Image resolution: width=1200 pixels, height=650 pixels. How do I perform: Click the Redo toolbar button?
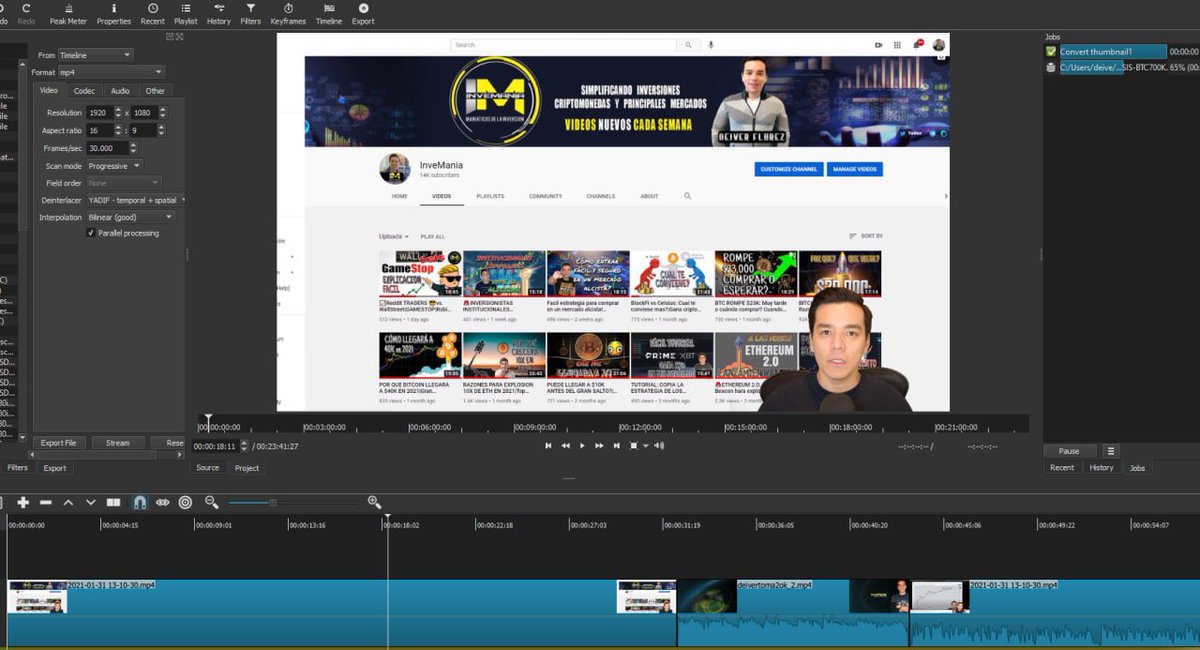click(x=27, y=13)
